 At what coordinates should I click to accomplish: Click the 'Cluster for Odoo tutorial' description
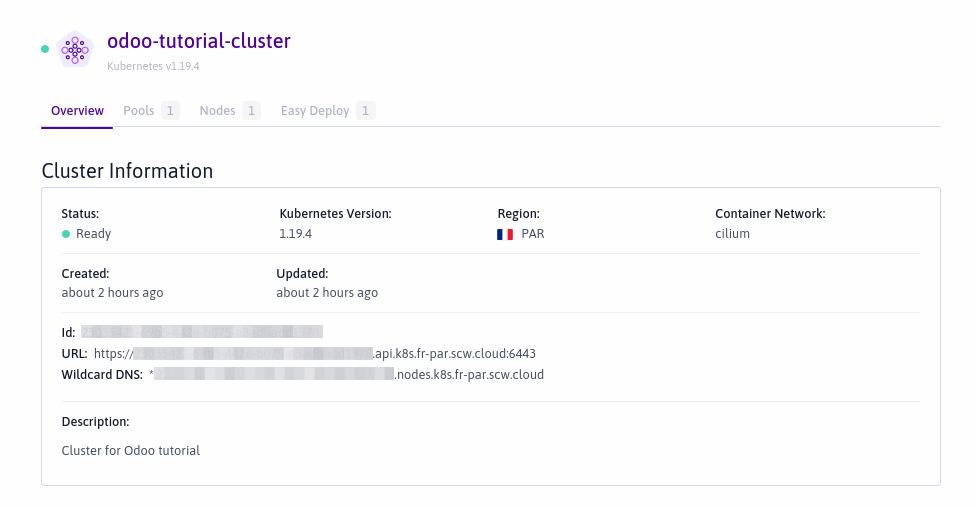pos(131,451)
